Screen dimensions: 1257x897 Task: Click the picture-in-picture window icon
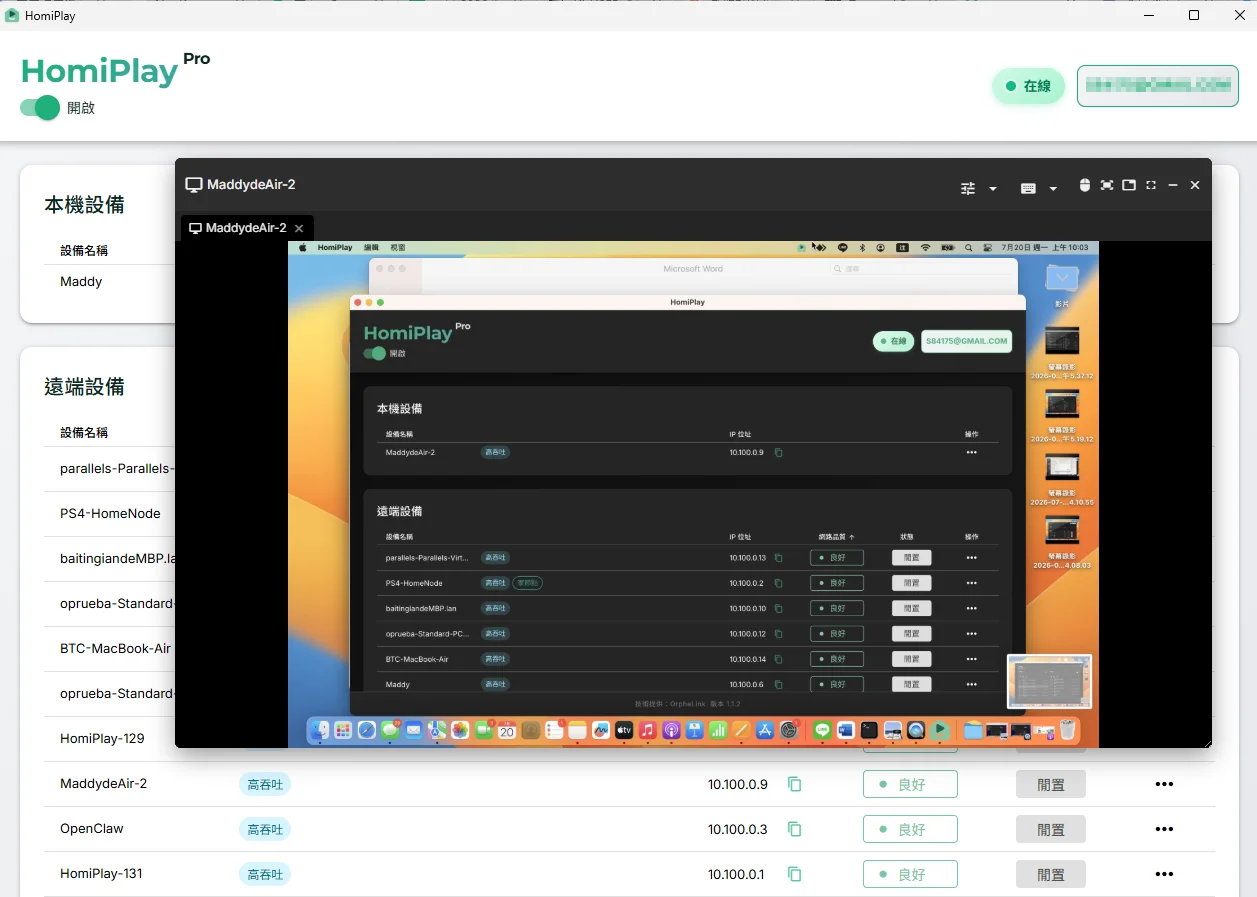(1129, 185)
